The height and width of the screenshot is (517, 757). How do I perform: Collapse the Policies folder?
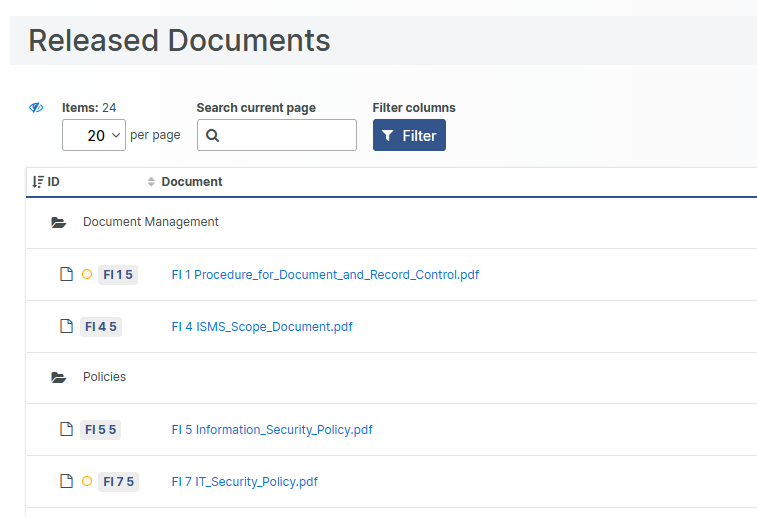104,378
